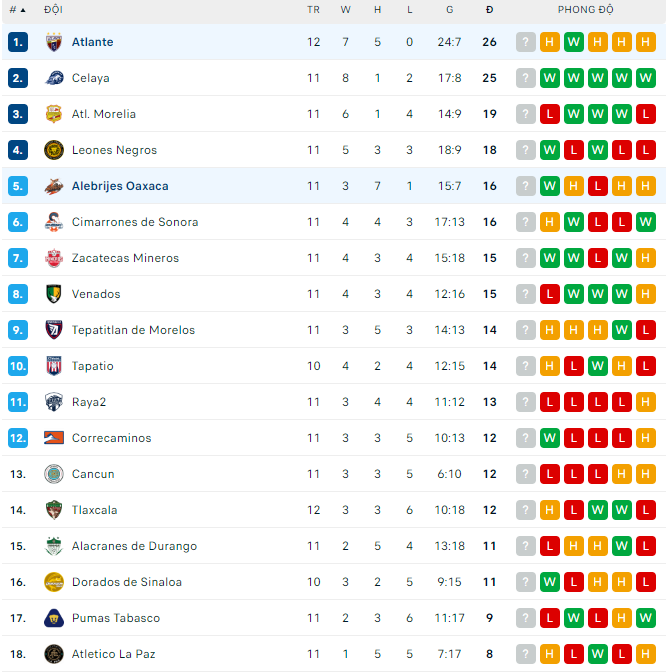Click the Leones Negros lion crest
The height and width of the screenshot is (672, 667).
tap(54, 150)
